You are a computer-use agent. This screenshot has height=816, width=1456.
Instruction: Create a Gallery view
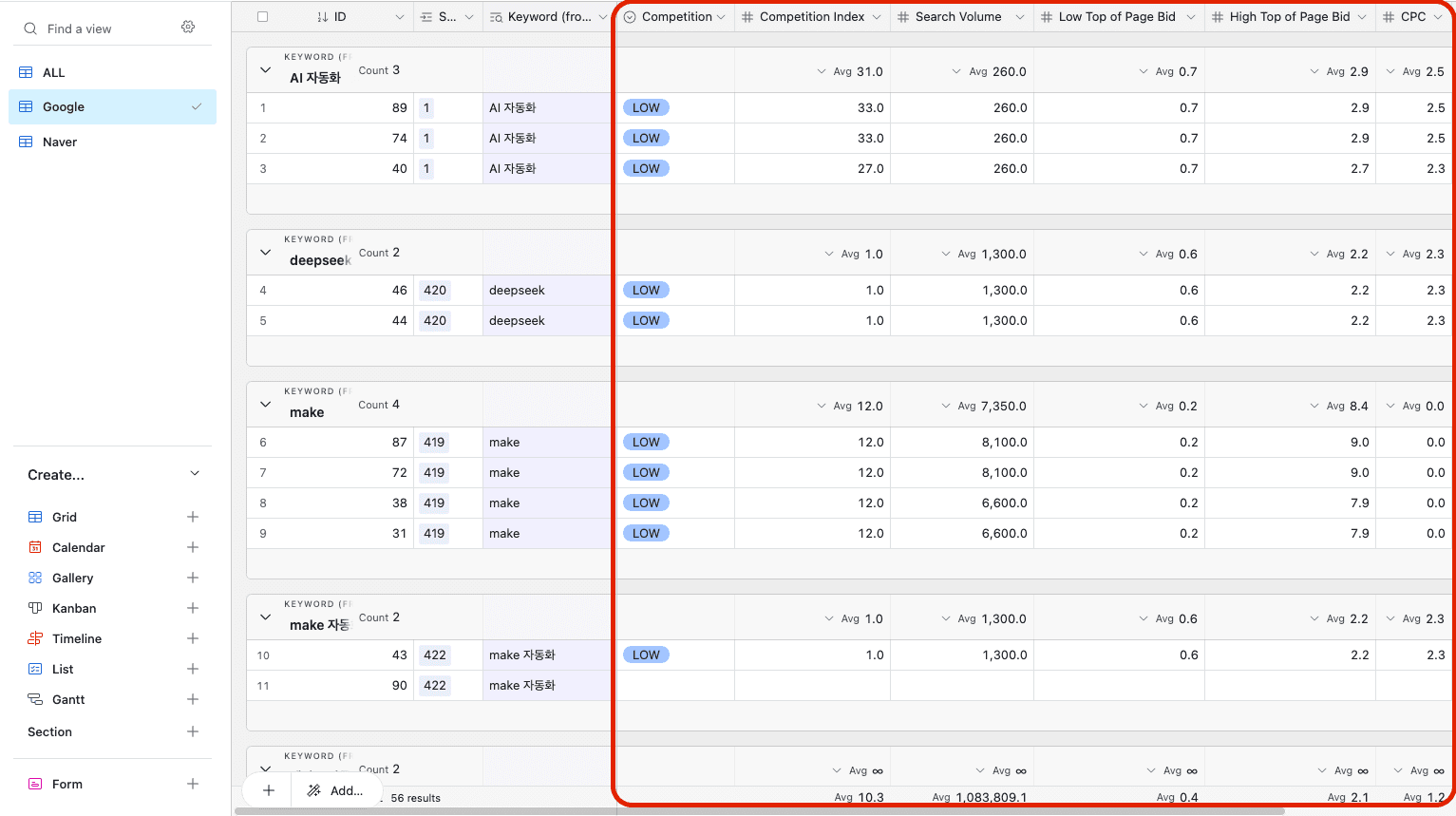click(x=112, y=578)
